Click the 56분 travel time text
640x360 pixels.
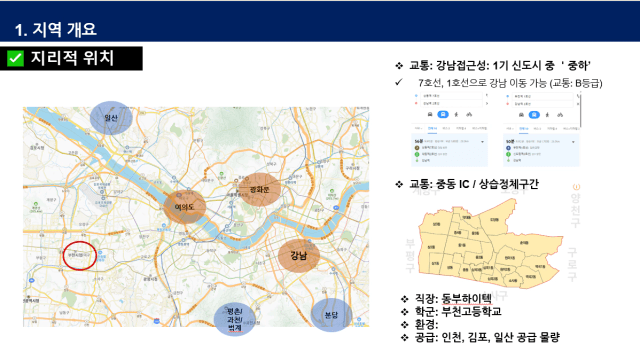coord(419,141)
